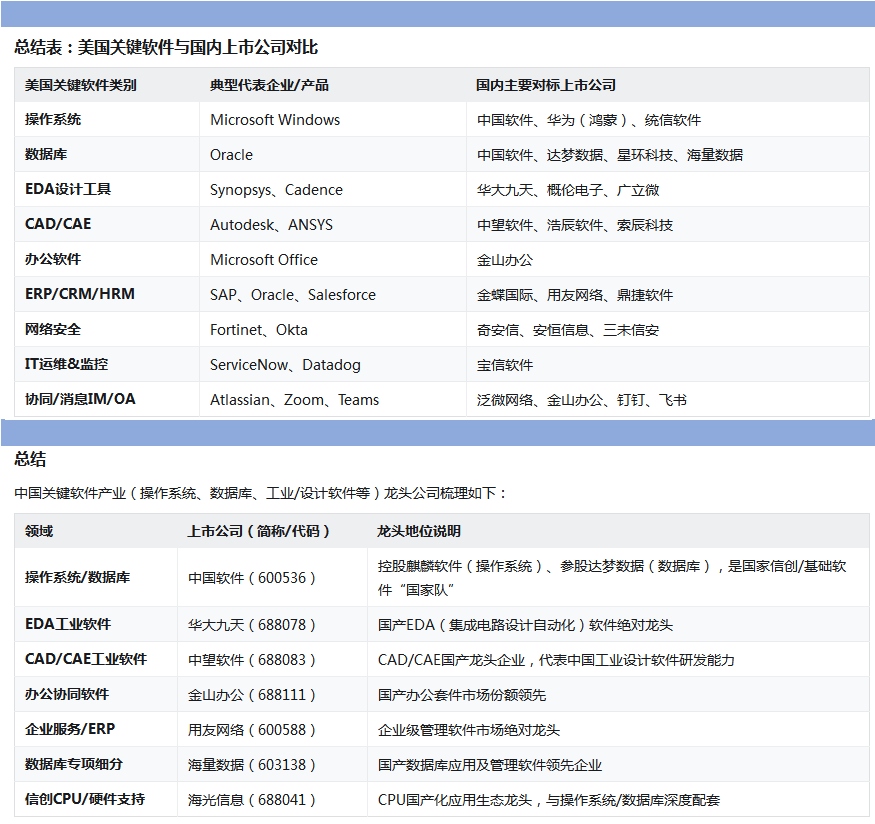This screenshot has width=875, height=824.
Task: Click the 企业服务/ERP row label
Action: pos(70,729)
